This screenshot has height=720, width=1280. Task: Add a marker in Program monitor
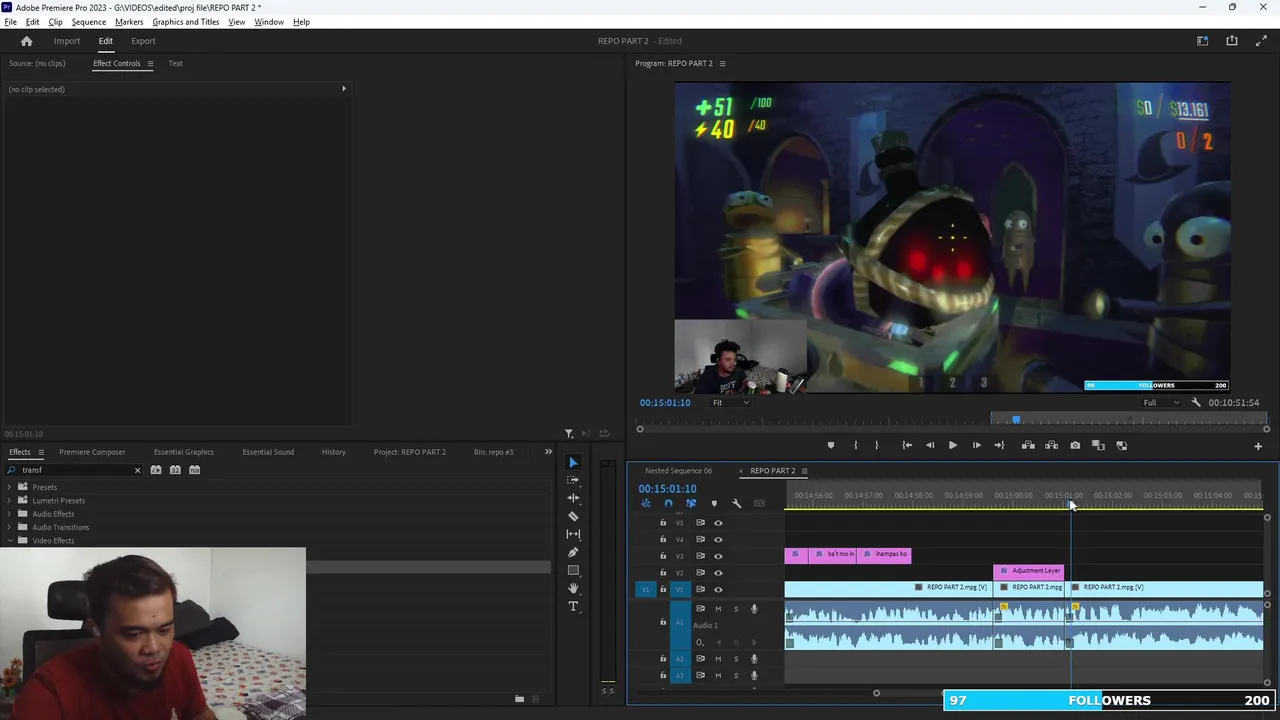[x=830, y=445]
